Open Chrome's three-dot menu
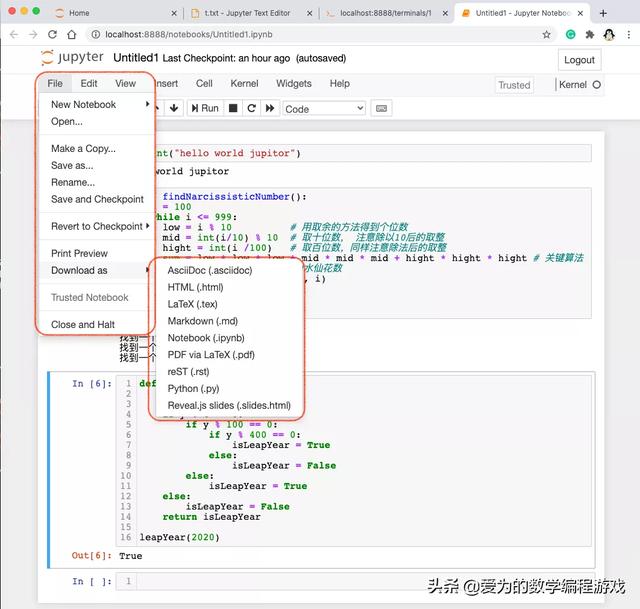The image size is (640, 609). [629, 35]
